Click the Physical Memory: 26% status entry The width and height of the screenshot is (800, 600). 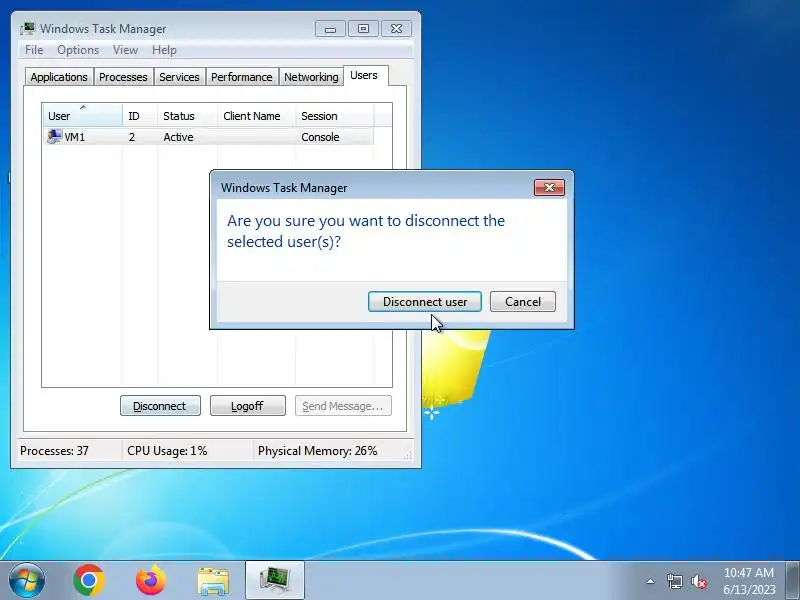coord(318,451)
